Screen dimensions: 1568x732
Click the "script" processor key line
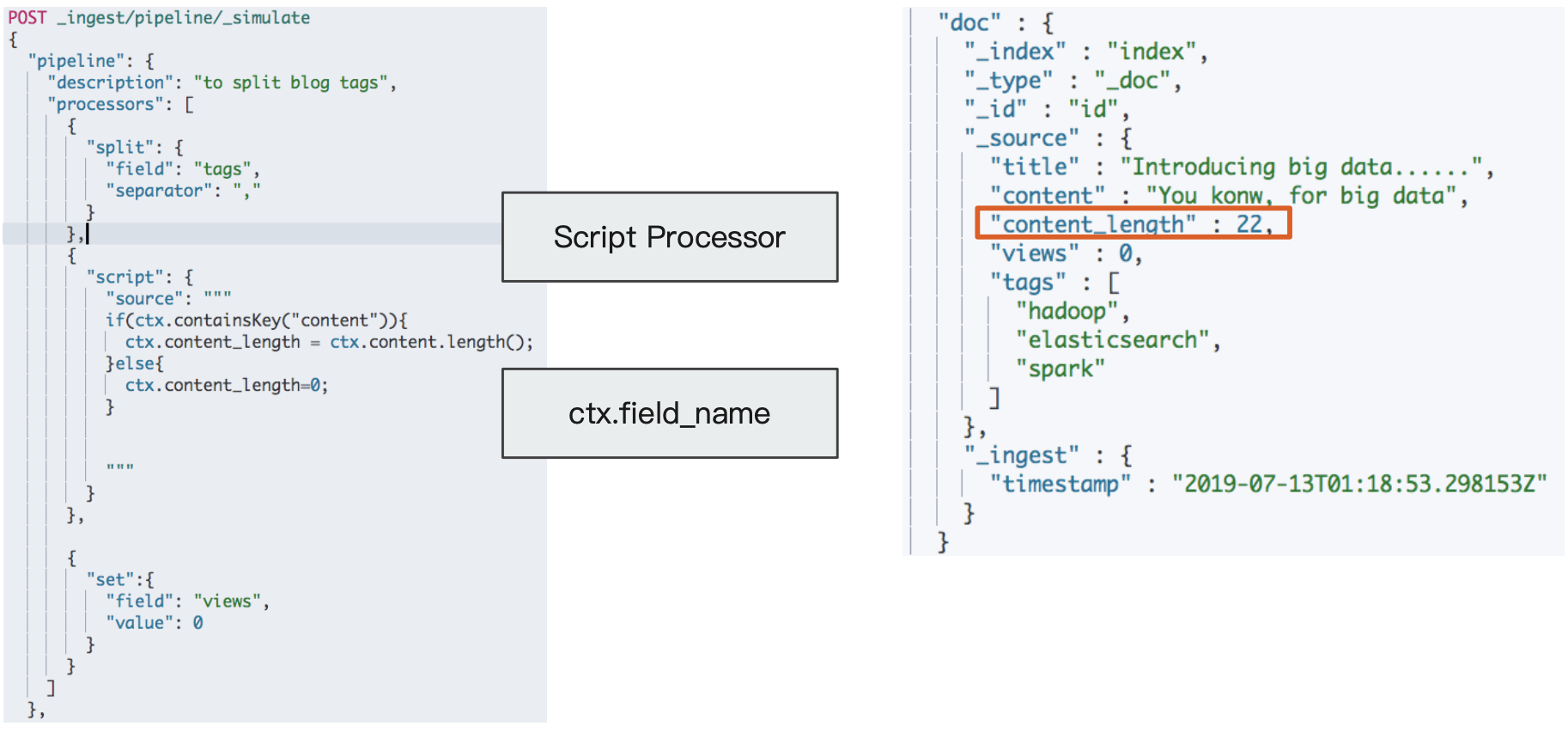tap(140, 277)
